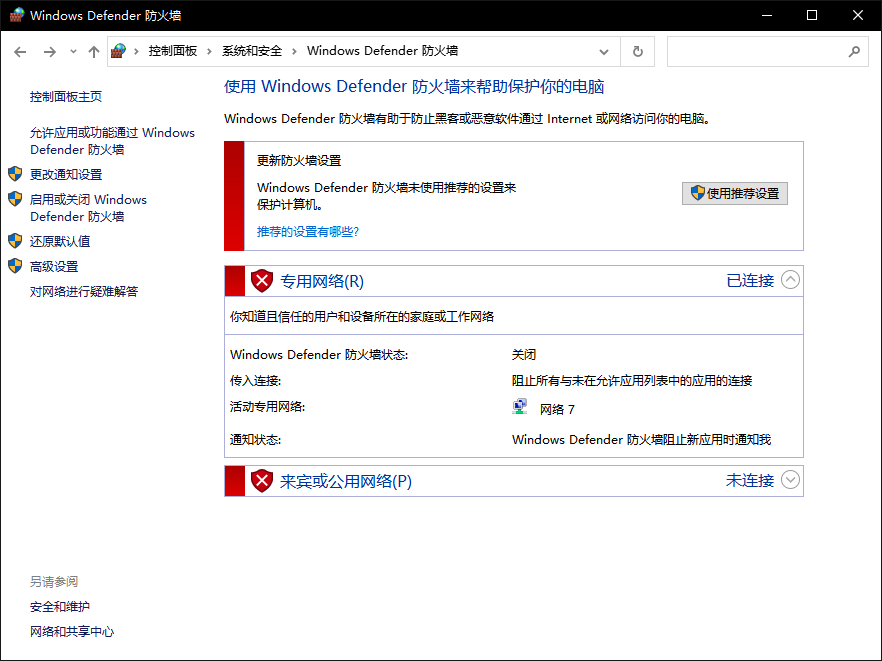Open the chevron after 控制面板 breadcrumb

click(x=209, y=51)
